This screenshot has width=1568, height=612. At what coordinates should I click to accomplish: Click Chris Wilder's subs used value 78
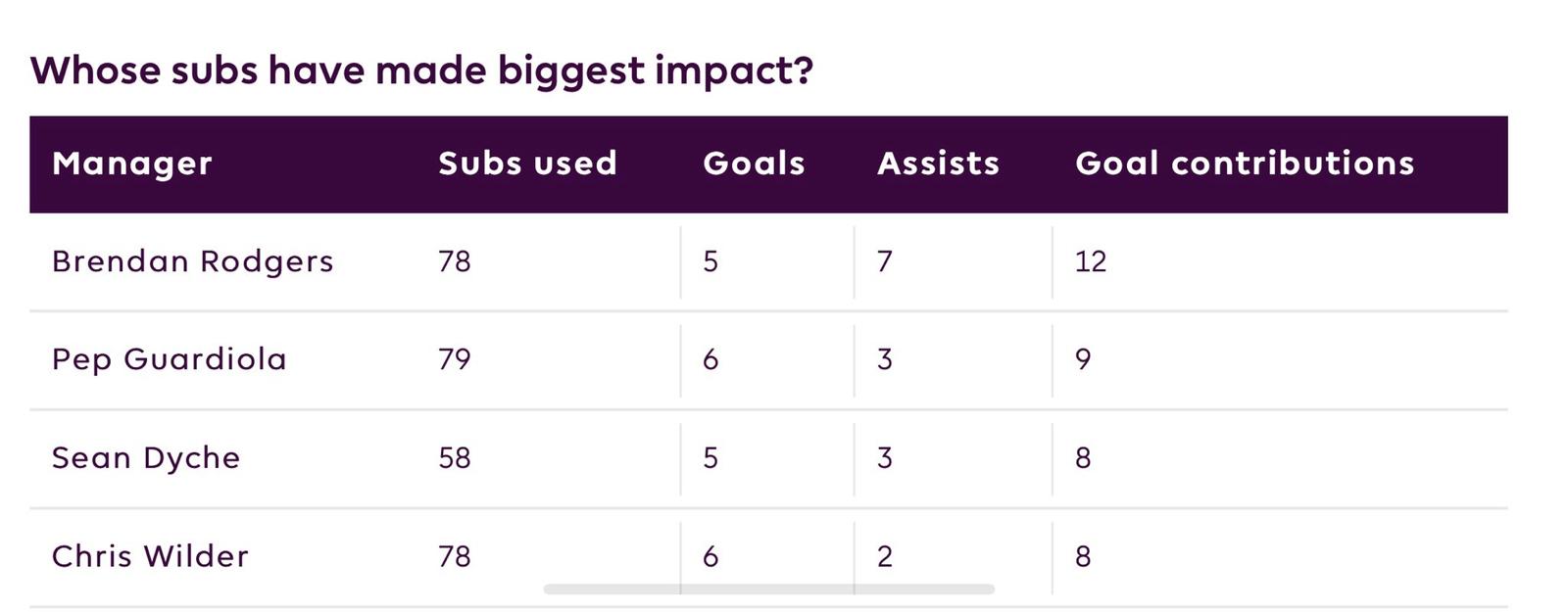[455, 556]
